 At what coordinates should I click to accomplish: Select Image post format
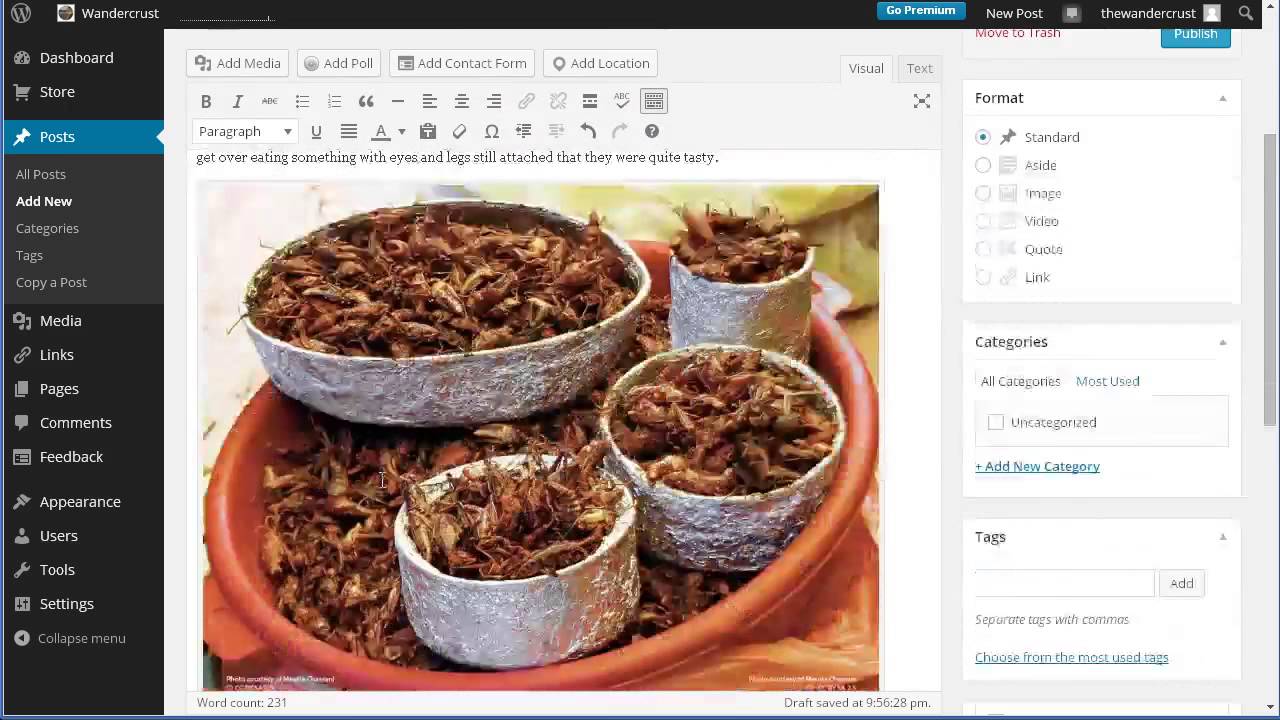983,193
